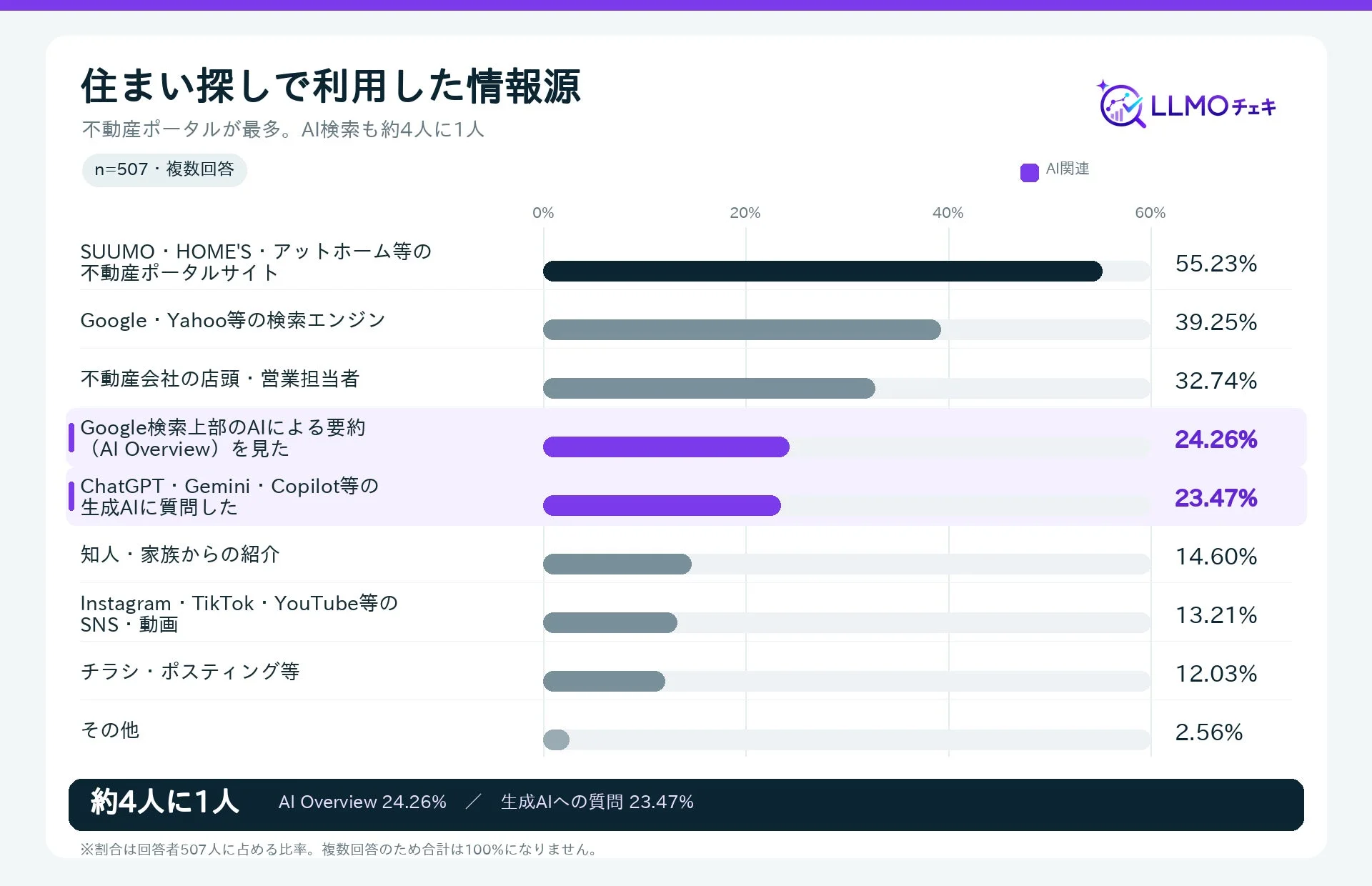
Task: Click the 20% axis label
Action: [x=745, y=213]
